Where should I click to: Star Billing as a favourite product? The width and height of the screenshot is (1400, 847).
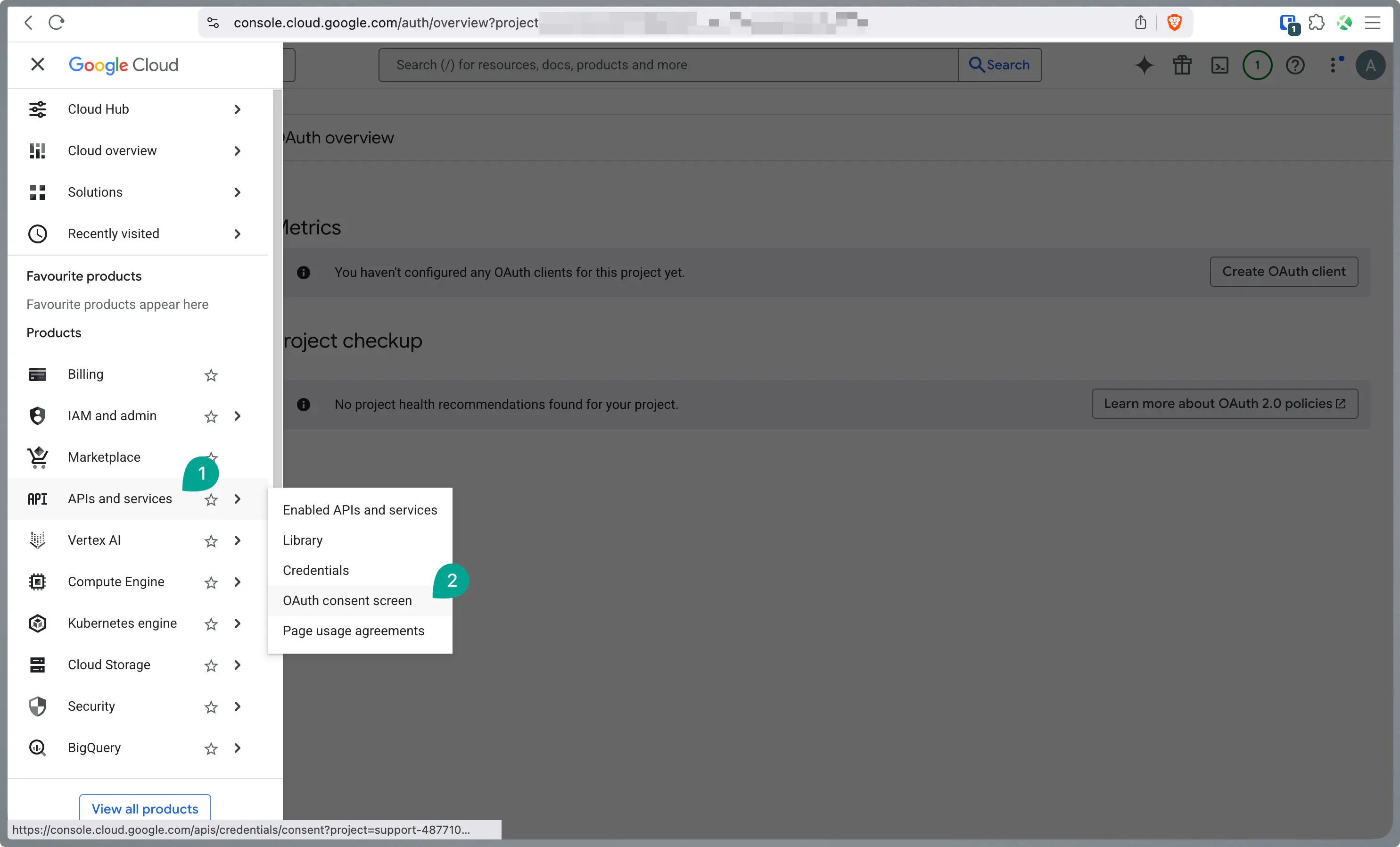point(211,375)
